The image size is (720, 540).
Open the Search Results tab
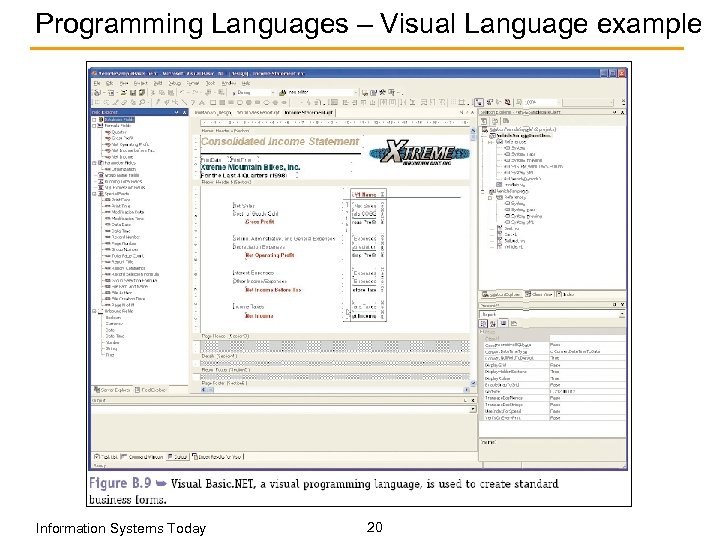[x=218, y=457]
